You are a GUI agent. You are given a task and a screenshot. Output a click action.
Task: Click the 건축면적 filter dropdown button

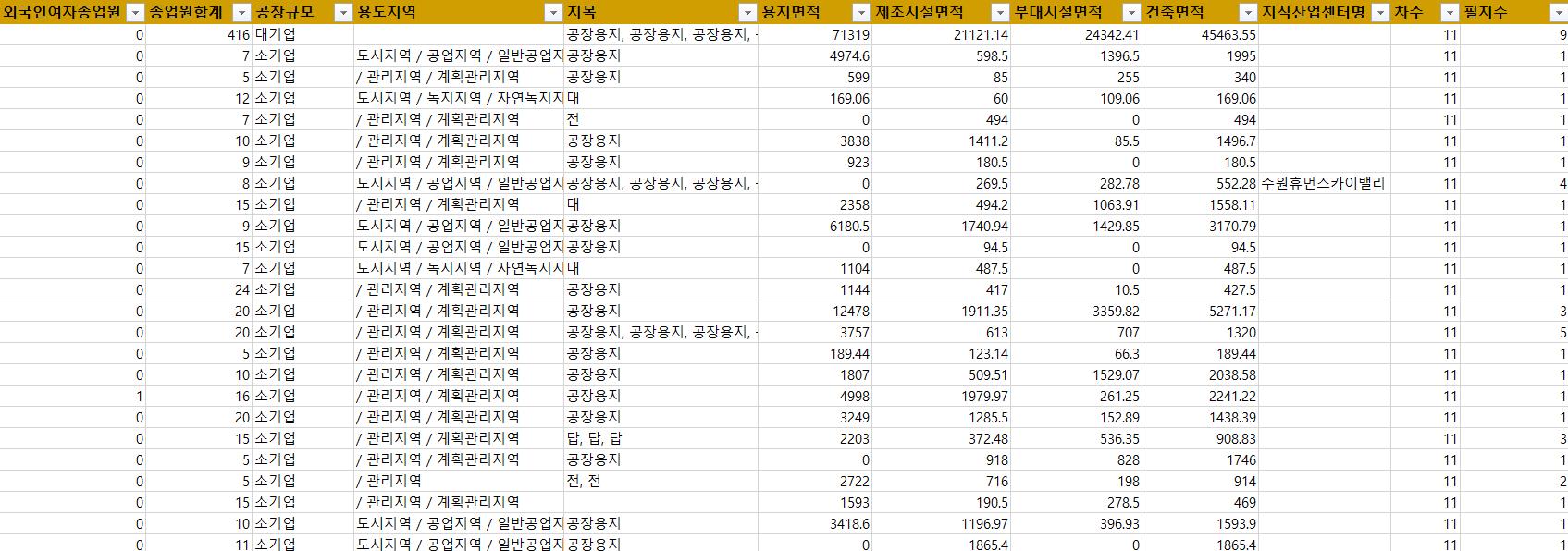point(1248,12)
